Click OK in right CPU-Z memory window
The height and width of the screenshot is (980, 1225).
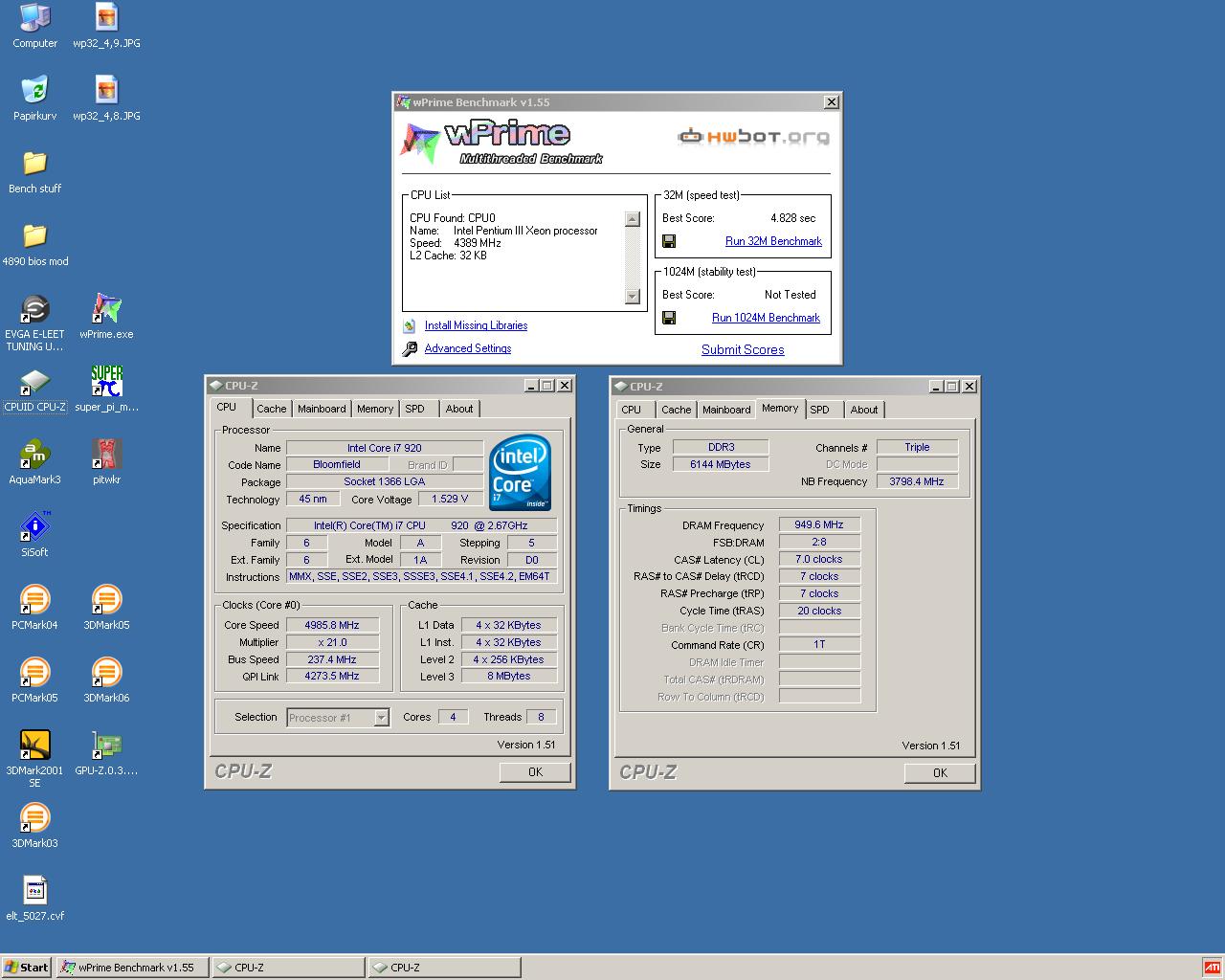point(940,773)
